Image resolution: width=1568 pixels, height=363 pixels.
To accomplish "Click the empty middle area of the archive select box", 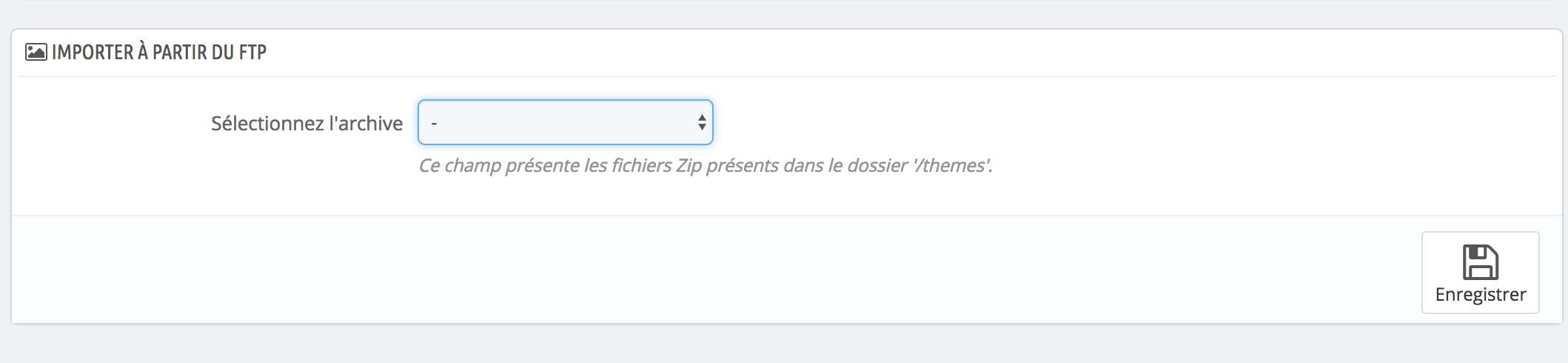I will pyautogui.click(x=563, y=122).
